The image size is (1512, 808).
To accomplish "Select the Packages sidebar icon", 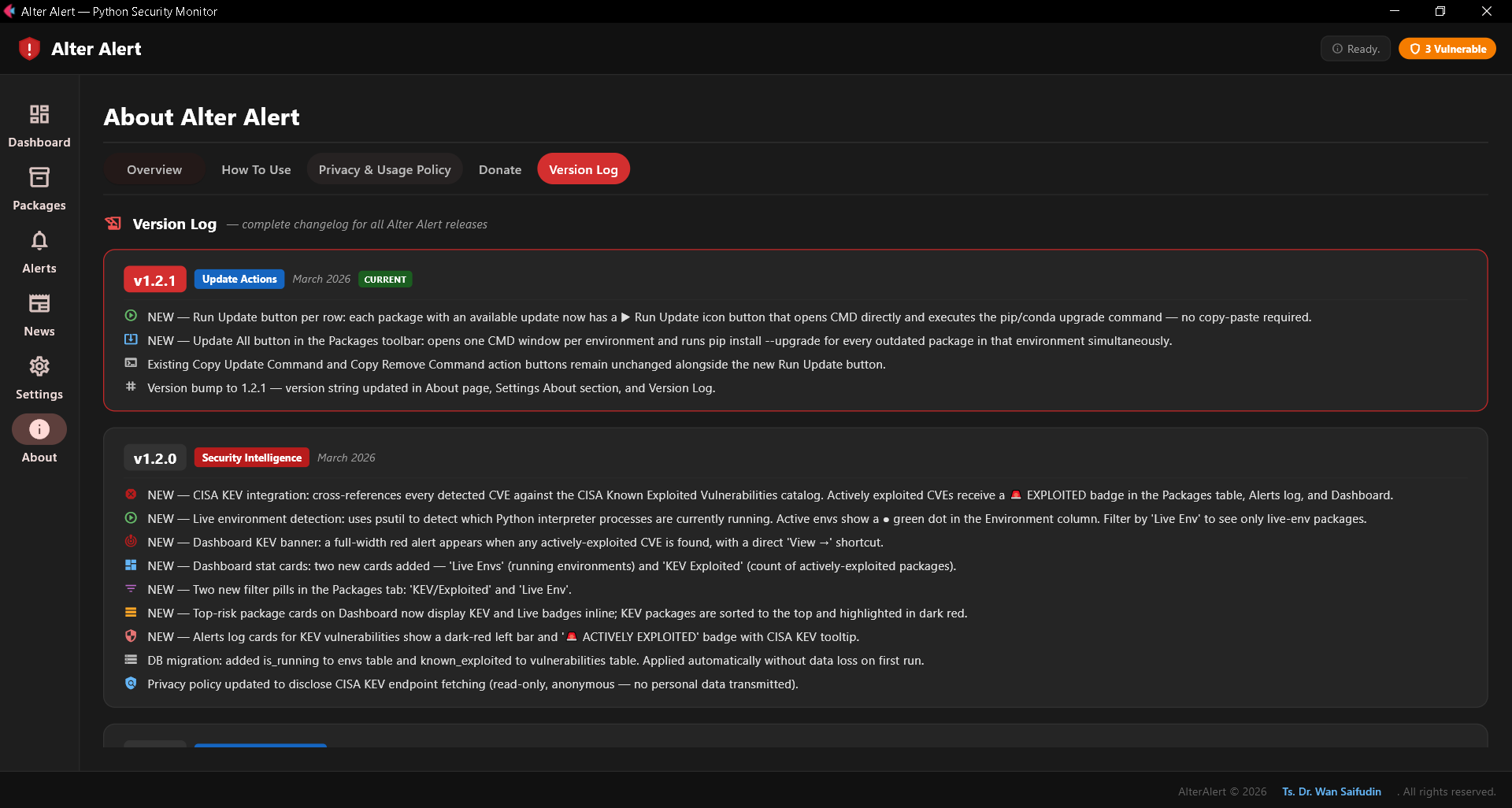I will click(x=39, y=177).
